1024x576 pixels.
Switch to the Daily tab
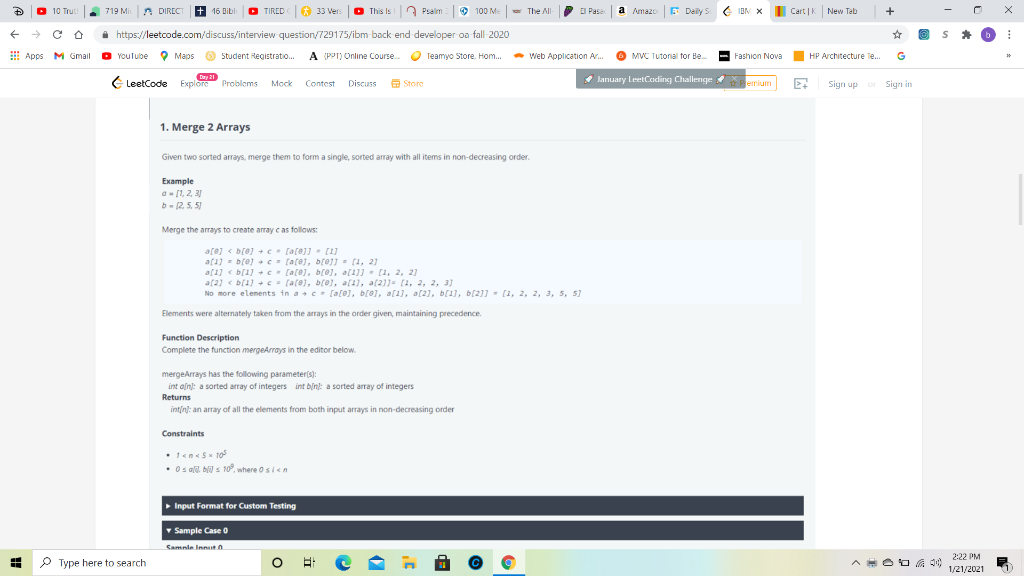pos(691,11)
